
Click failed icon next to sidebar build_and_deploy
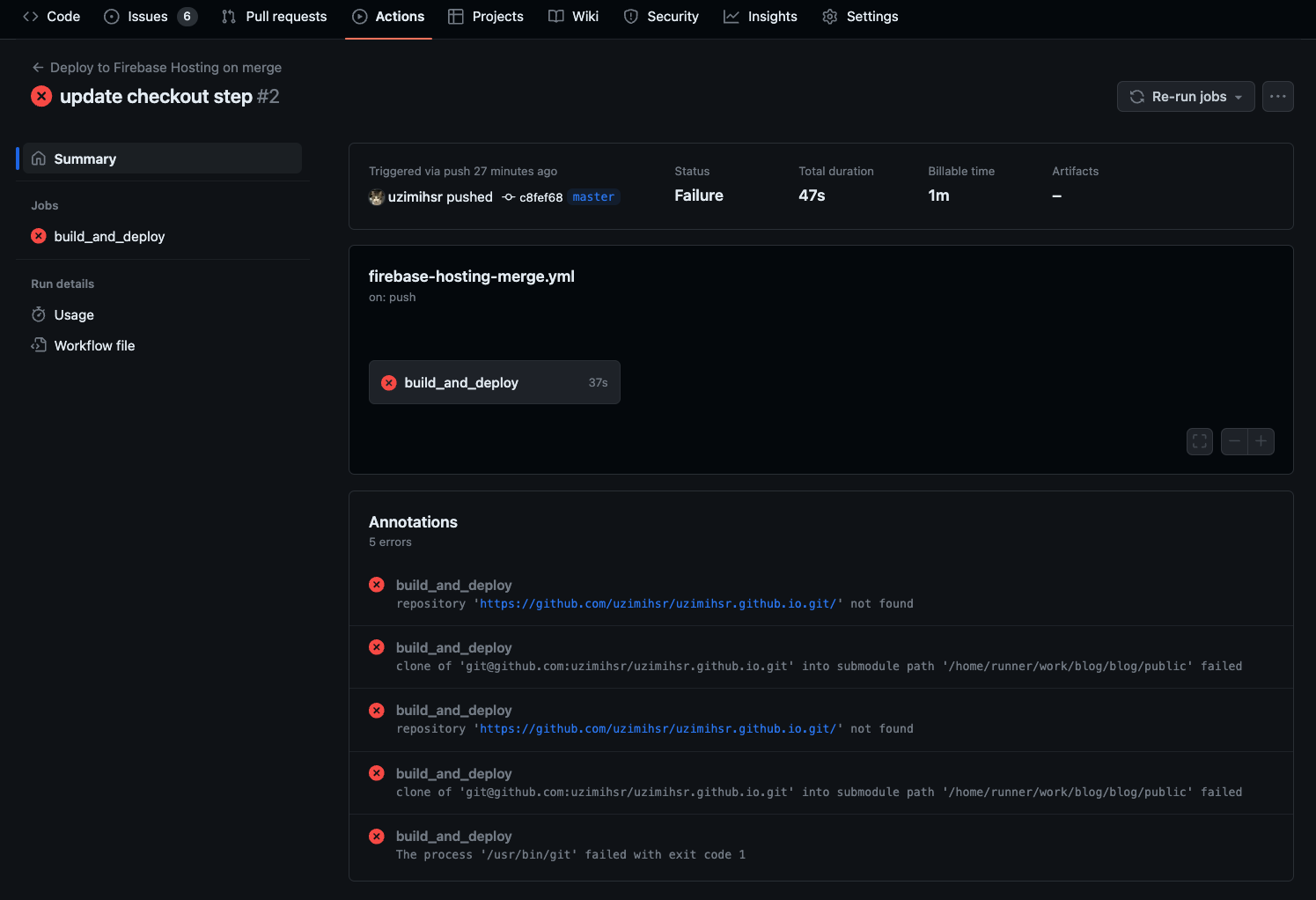click(39, 236)
